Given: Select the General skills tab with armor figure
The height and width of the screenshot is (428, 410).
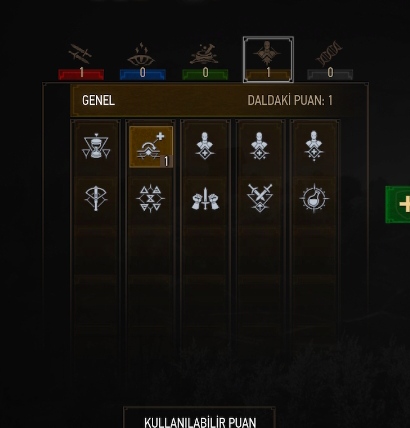Looking at the screenshot, I should tap(268, 59).
